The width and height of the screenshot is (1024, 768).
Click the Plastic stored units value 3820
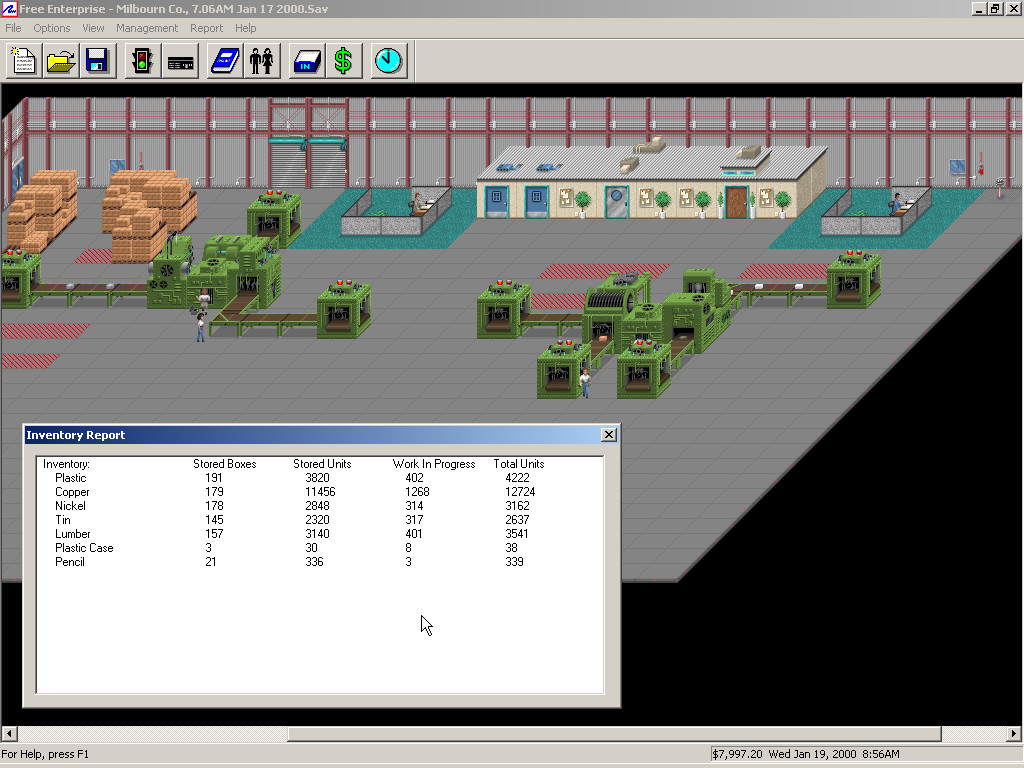pos(317,478)
